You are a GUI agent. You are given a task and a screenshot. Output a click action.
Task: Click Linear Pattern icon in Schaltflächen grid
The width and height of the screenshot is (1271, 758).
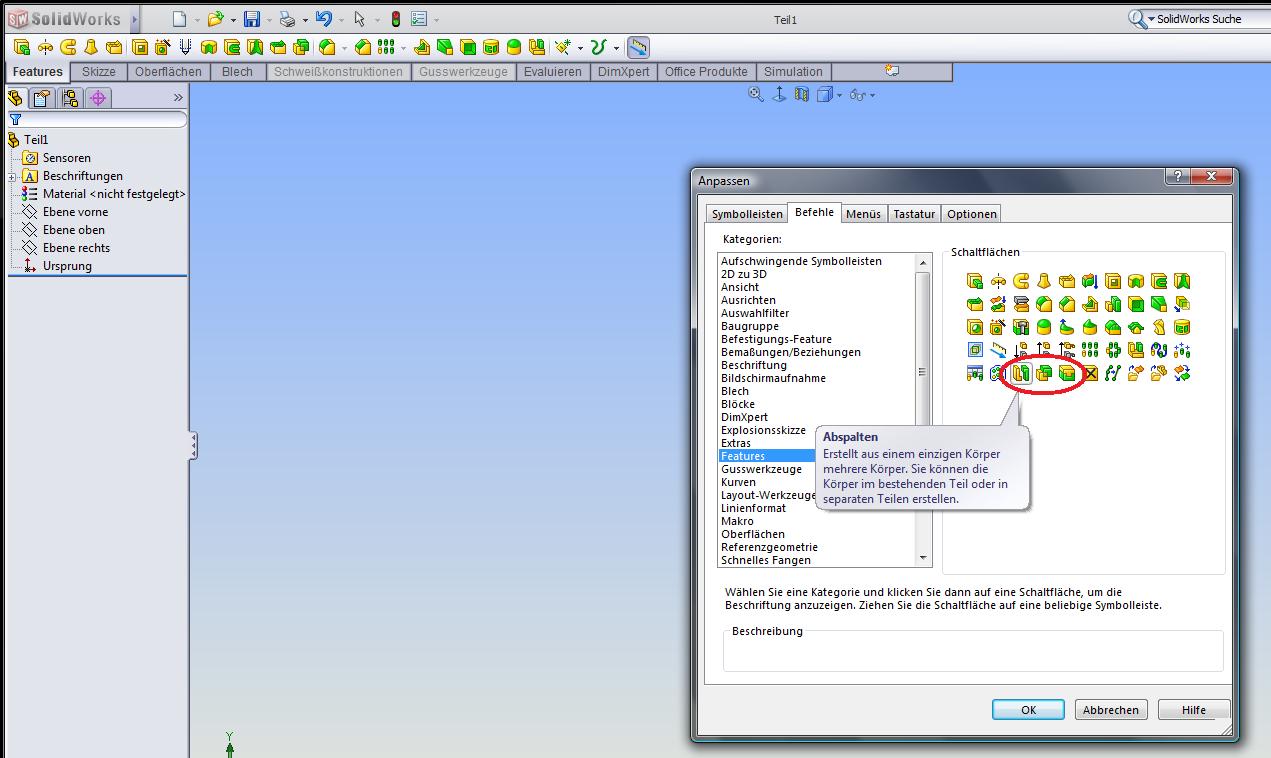(1090, 350)
